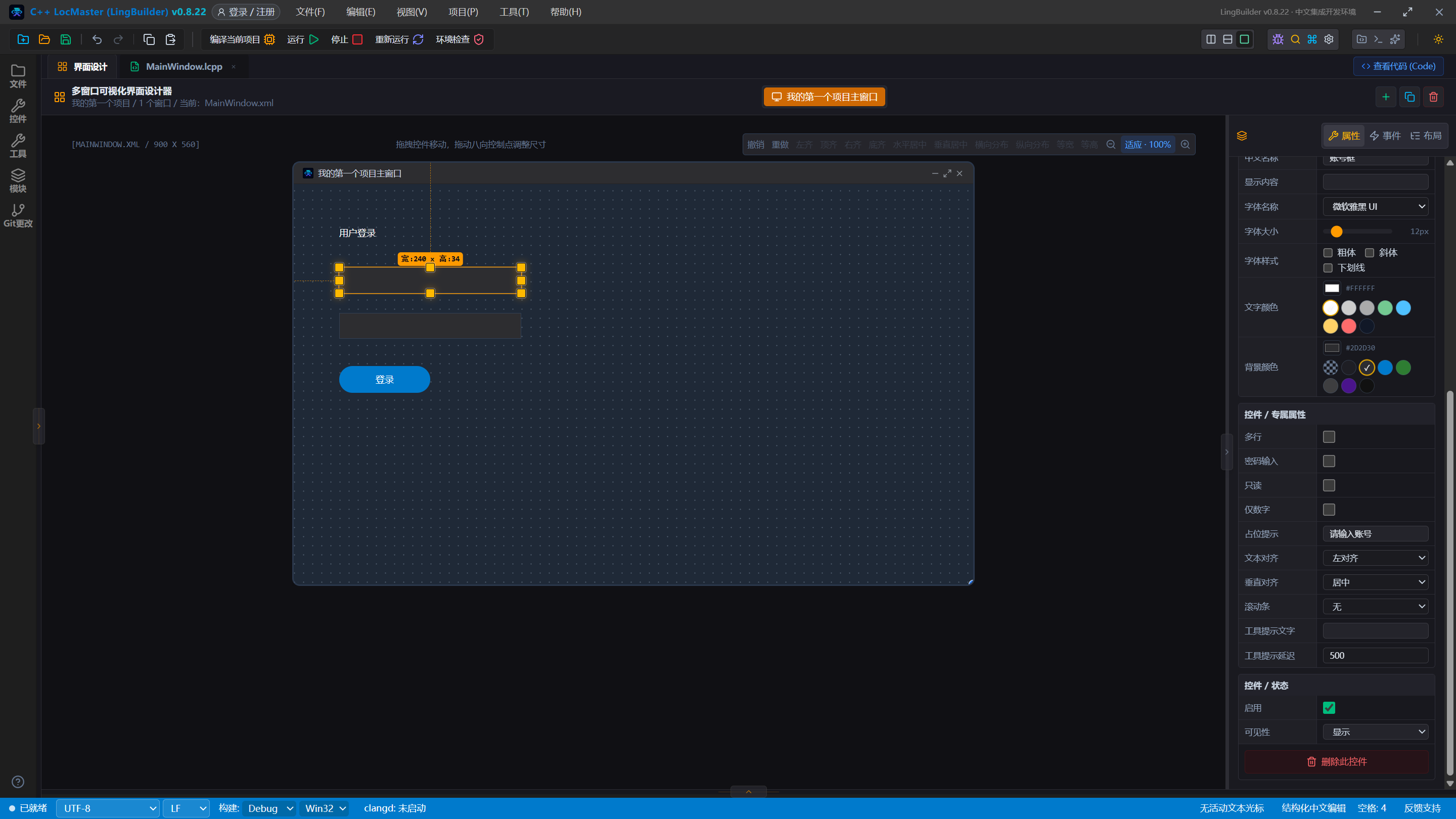Click the terminal prompt icon
Screen dimensions: 1456x819
point(1378,39)
